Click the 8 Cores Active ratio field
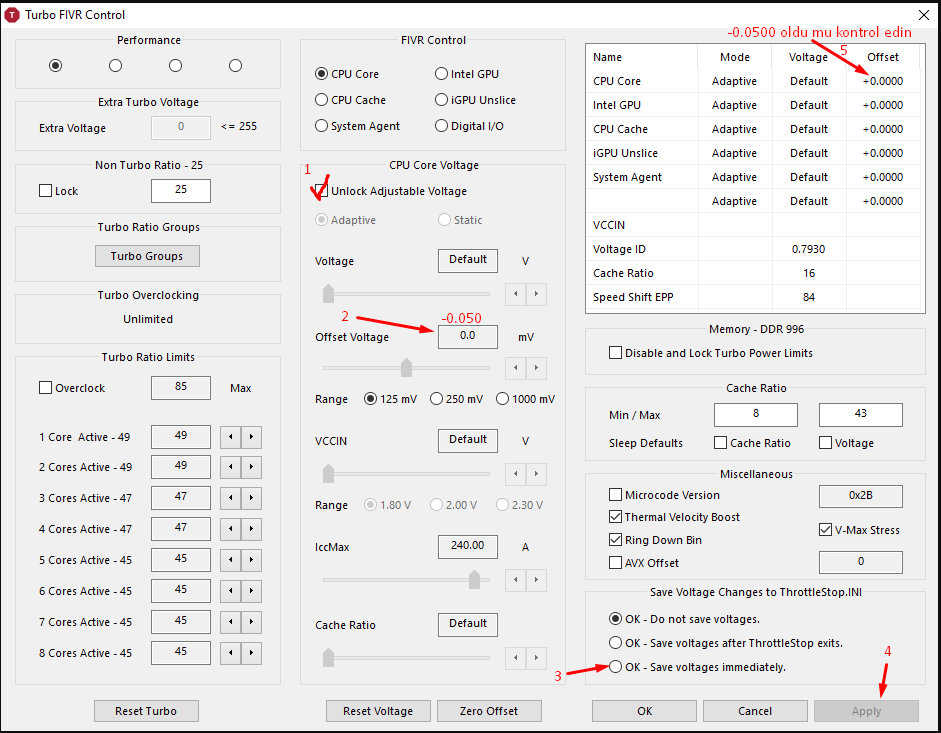 (181, 653)
